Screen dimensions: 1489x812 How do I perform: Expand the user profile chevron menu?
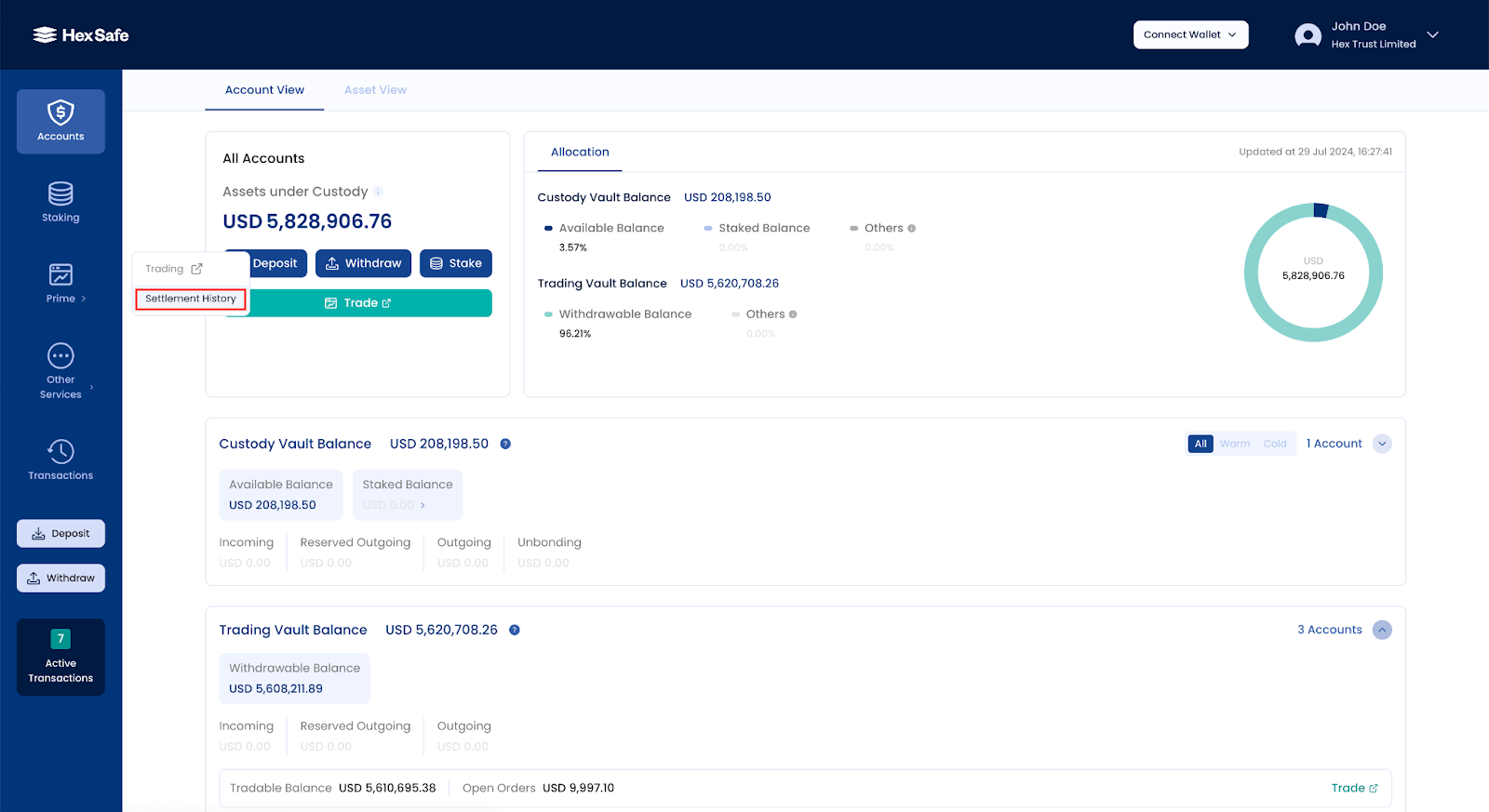pos(1432,34)
